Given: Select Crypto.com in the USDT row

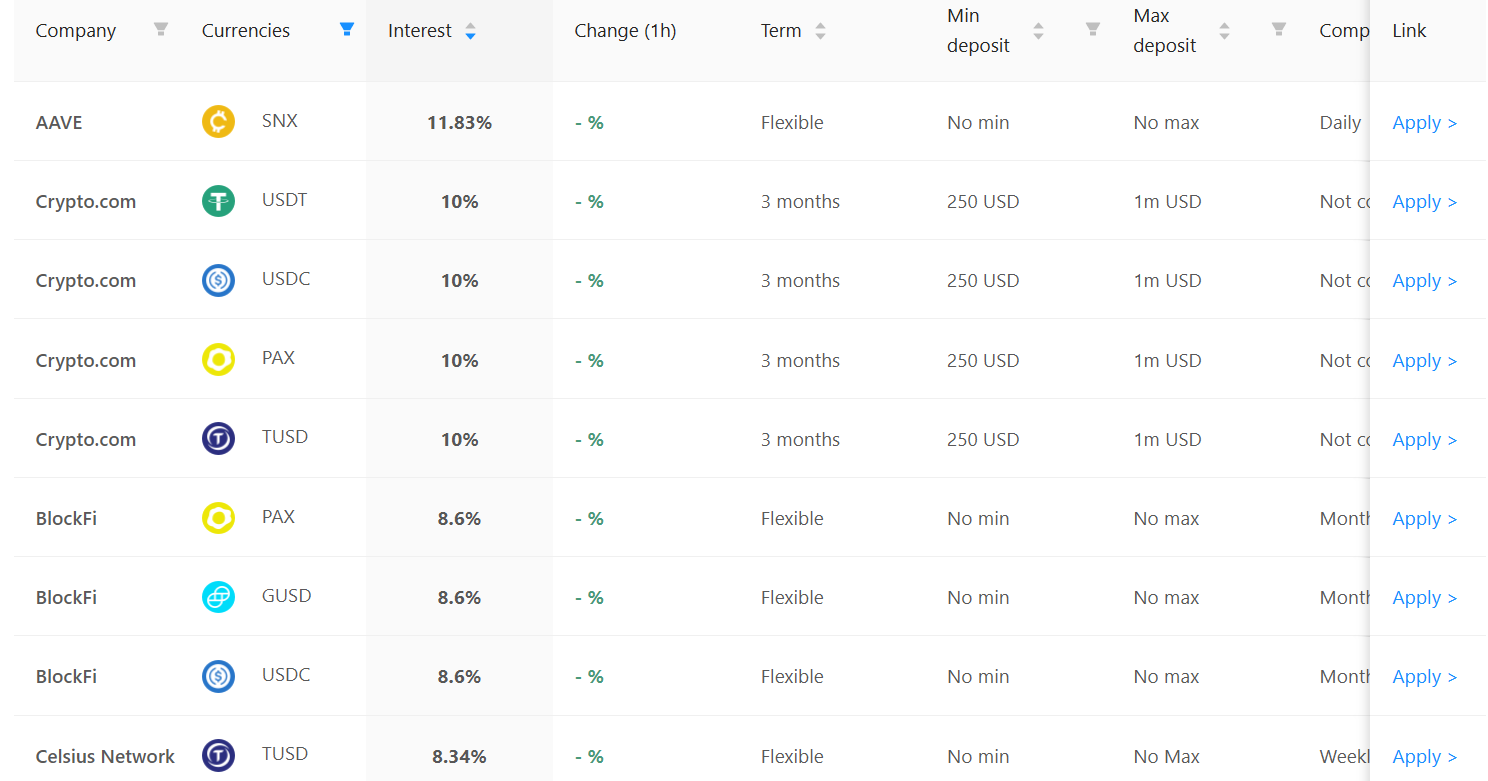Looking at the screenshot, I should point(86,202).
